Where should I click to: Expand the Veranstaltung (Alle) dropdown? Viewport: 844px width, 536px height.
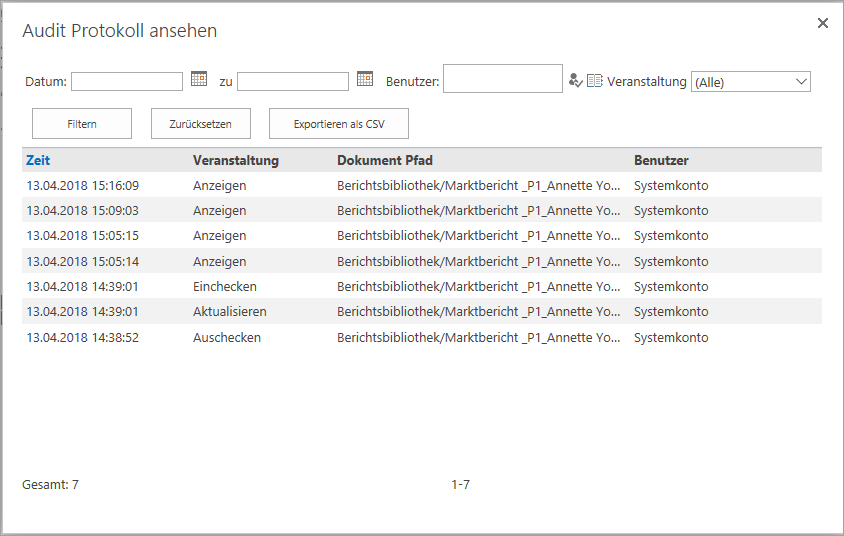click(750, 82)
